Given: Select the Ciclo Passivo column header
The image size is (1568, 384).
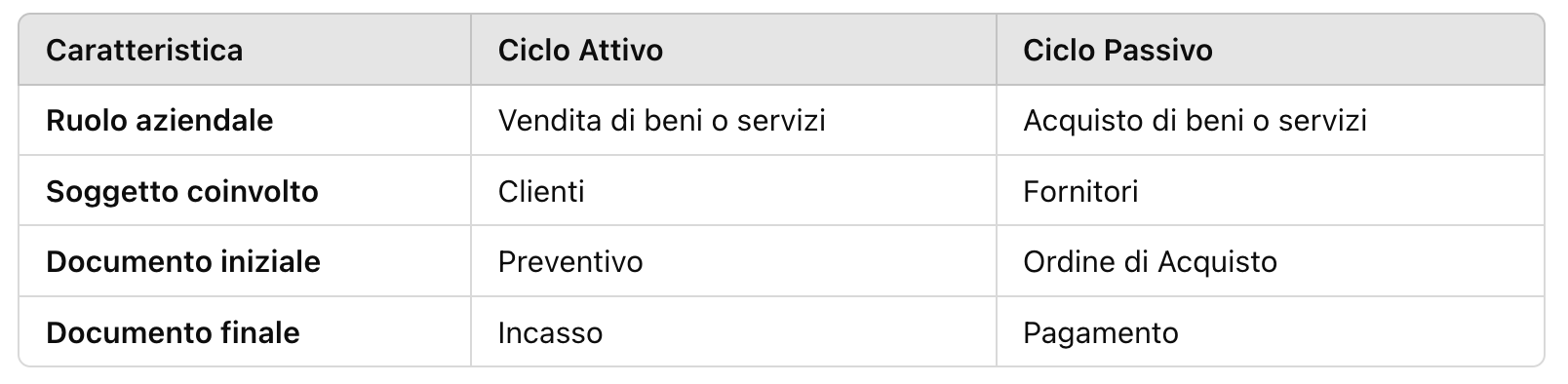Looking at the screenshot, I should (1117, 50).
